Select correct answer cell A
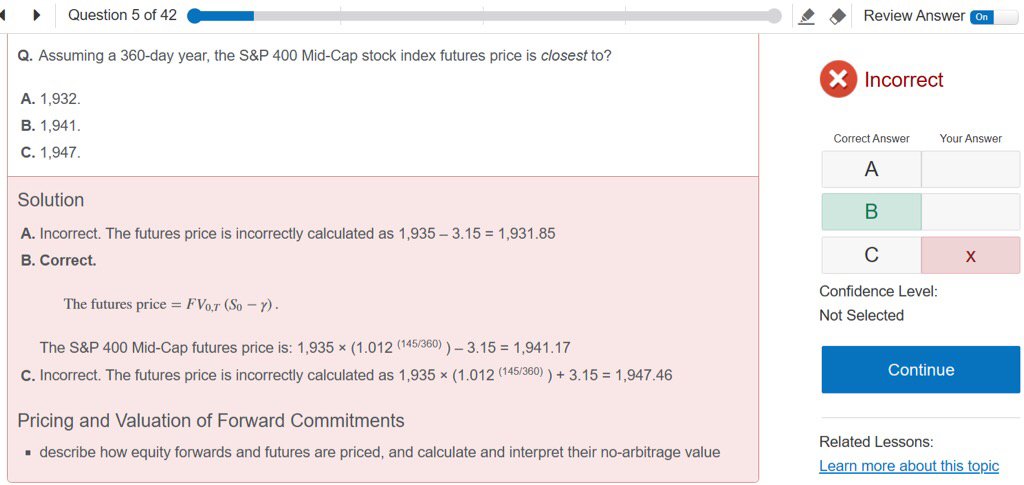The height and width of the screenshot is (485, 1024). [871, 170]
